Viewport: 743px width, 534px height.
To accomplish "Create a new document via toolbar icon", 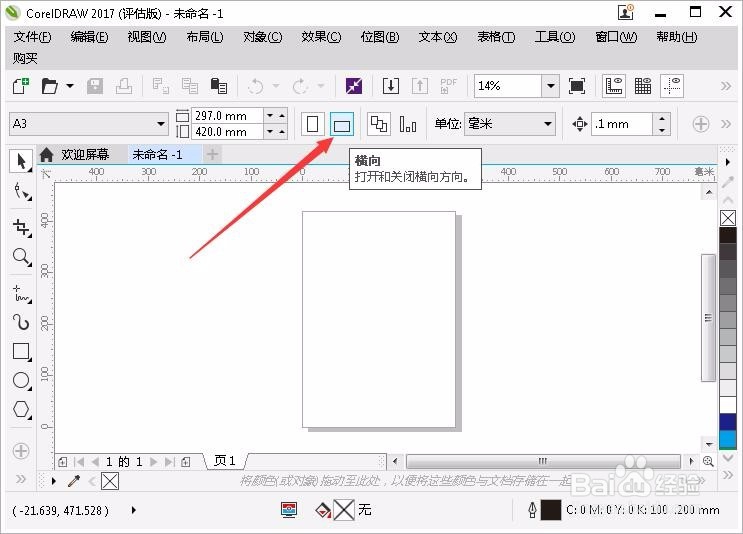I will (x=21, y=86).
